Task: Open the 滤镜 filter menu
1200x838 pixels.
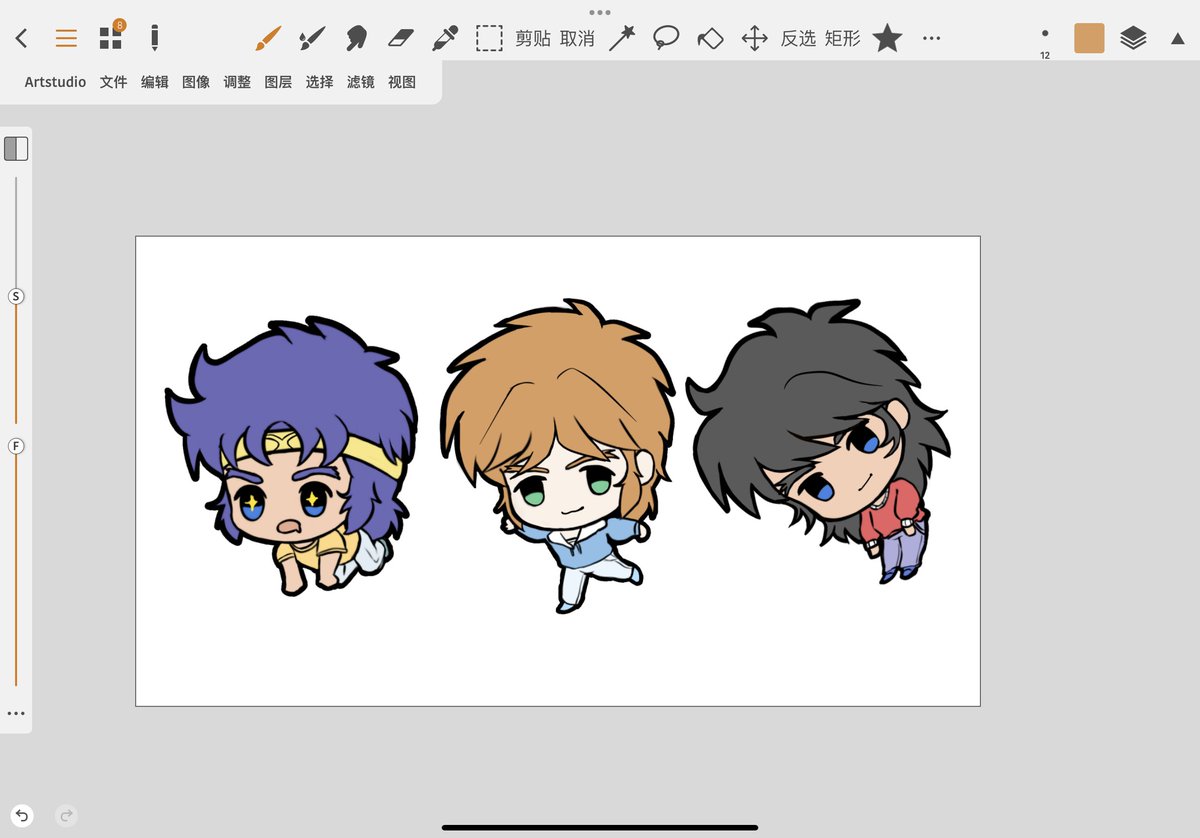Action: click(x=360, y=82)
